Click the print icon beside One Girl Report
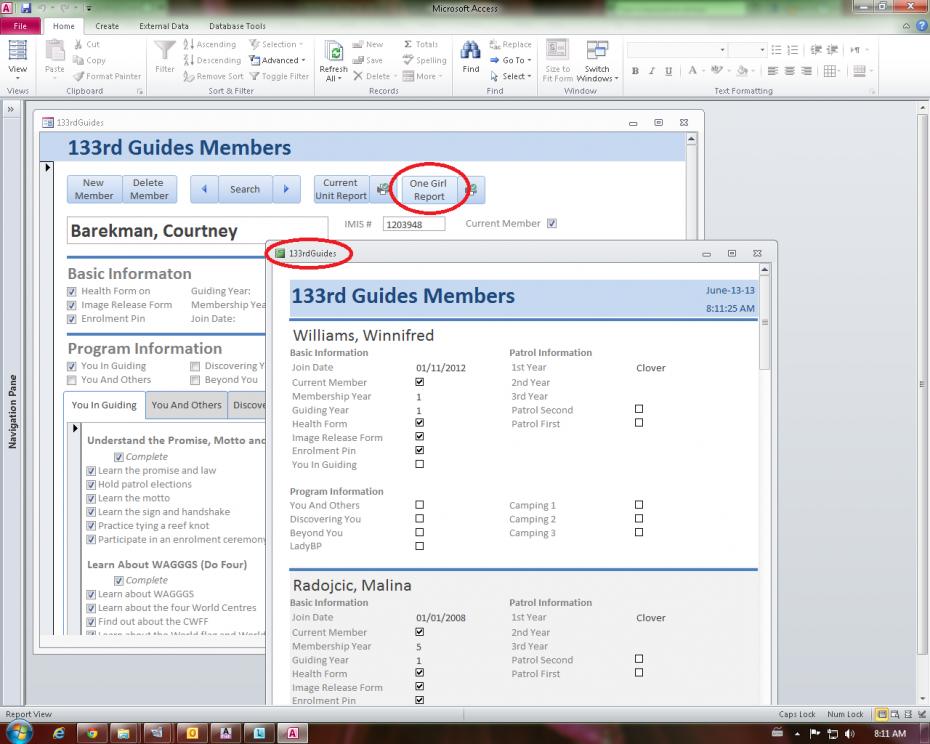Screen dimensions: 930x744 tap(472, 189)
